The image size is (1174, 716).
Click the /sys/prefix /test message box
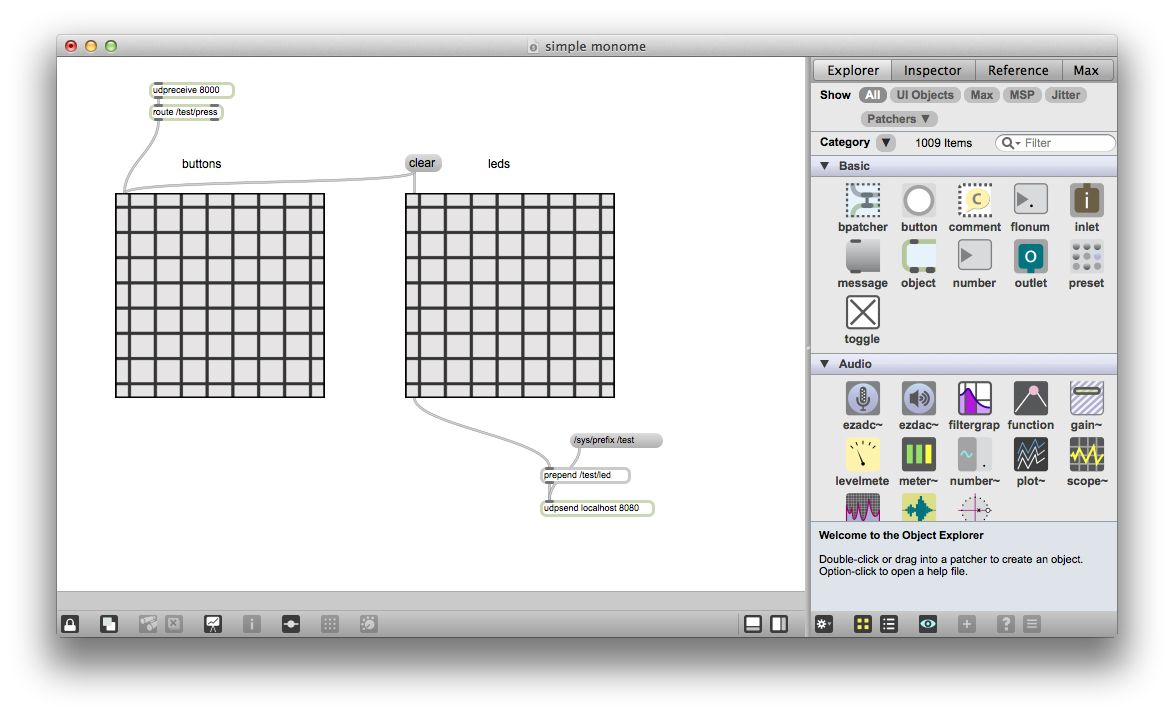612,440
